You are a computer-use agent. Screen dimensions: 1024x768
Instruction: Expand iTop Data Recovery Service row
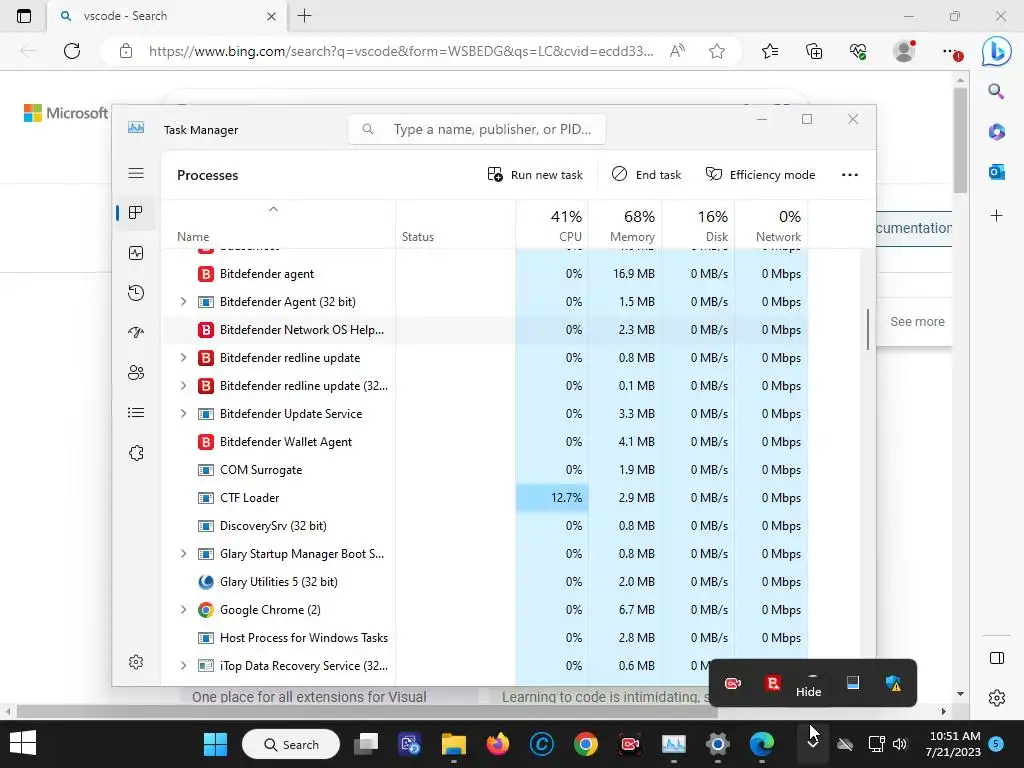coord(184,666)
